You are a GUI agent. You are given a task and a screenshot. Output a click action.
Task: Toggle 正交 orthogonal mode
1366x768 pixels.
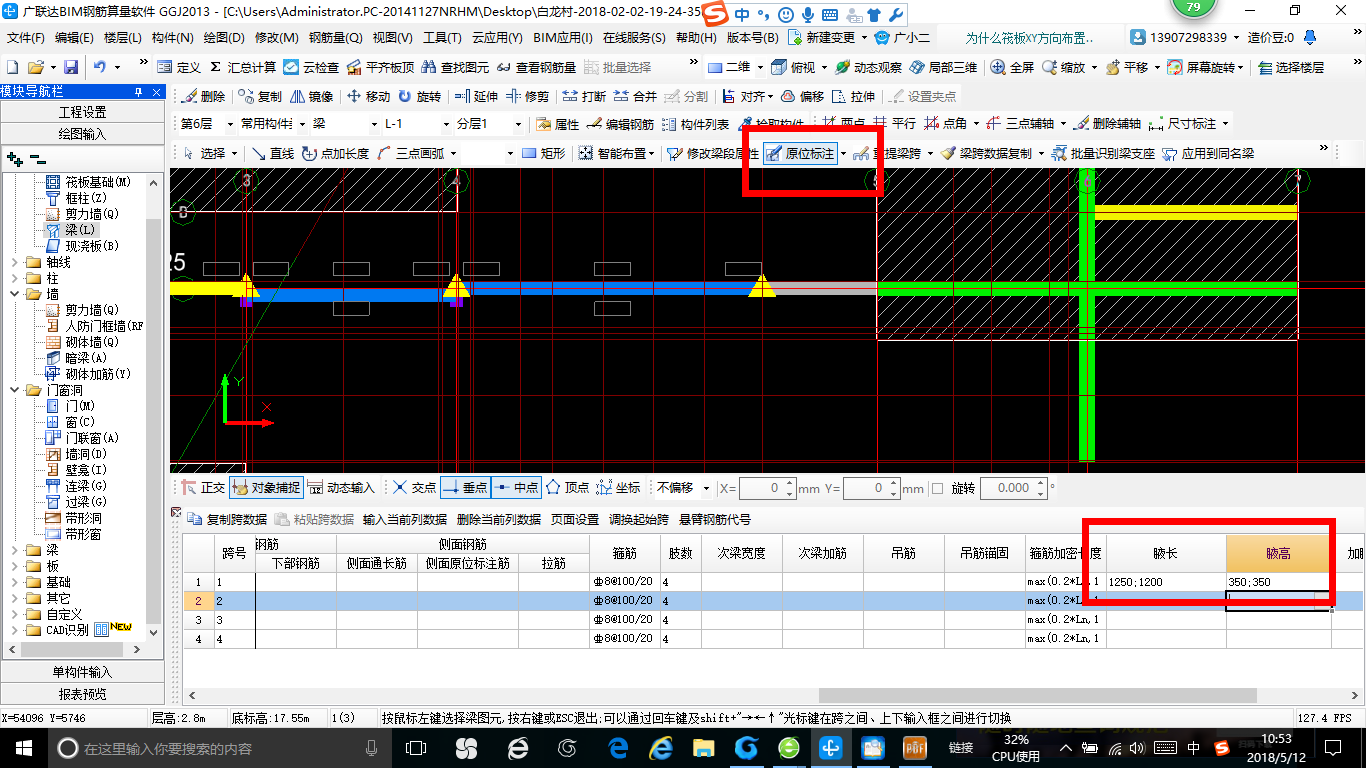(203, 488)
